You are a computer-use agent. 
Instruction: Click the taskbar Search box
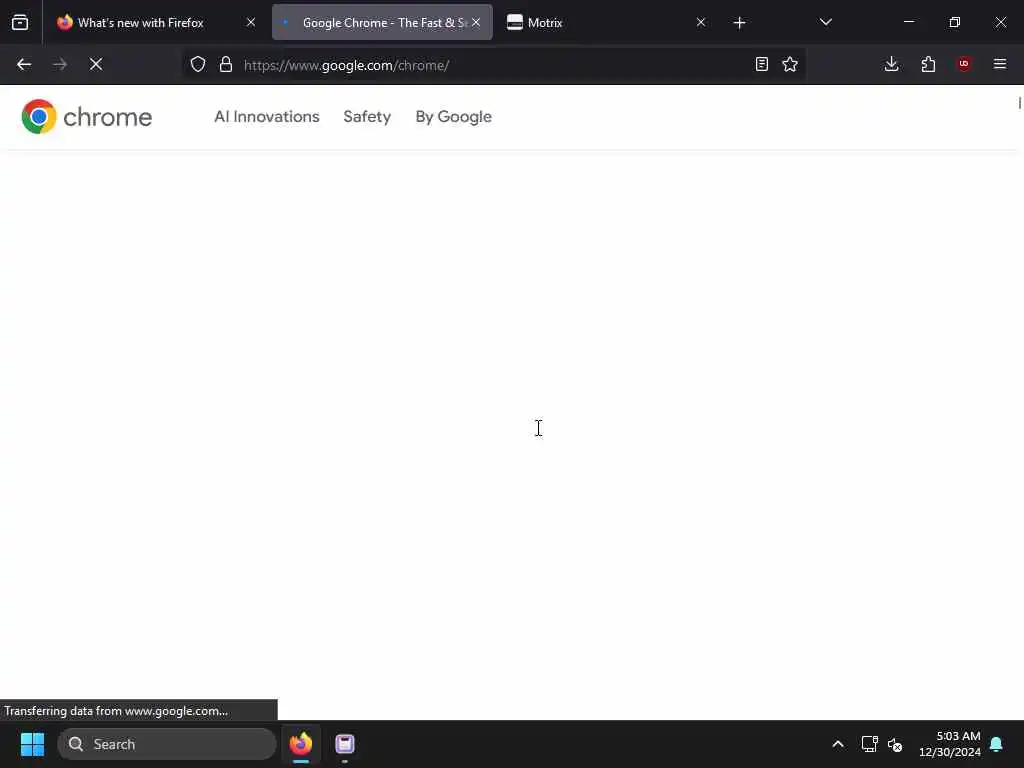pyautogui.click(x=167, y=744)
